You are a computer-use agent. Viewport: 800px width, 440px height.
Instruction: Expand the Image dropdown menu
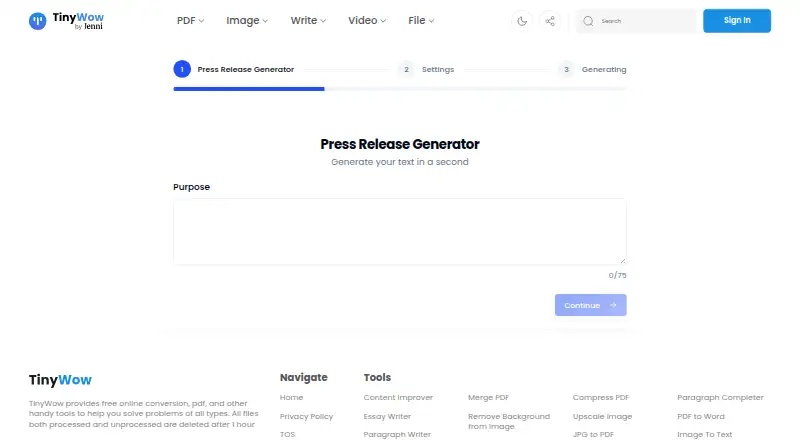pos(247,20)
